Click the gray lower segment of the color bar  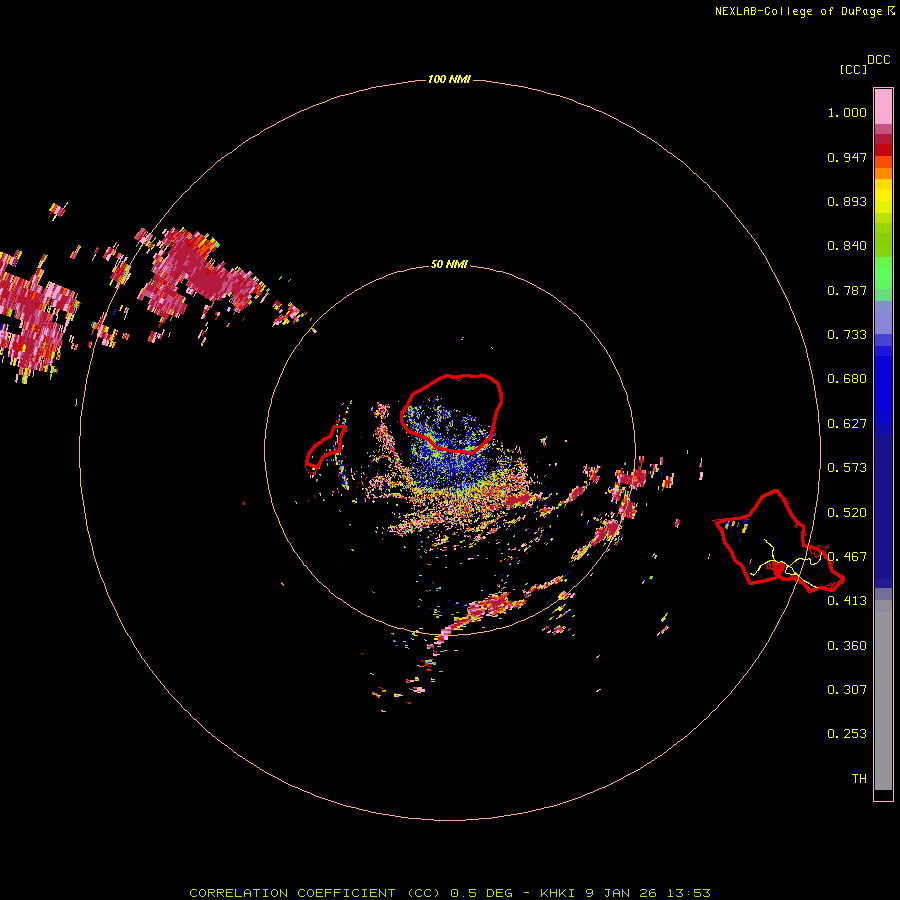883,695
